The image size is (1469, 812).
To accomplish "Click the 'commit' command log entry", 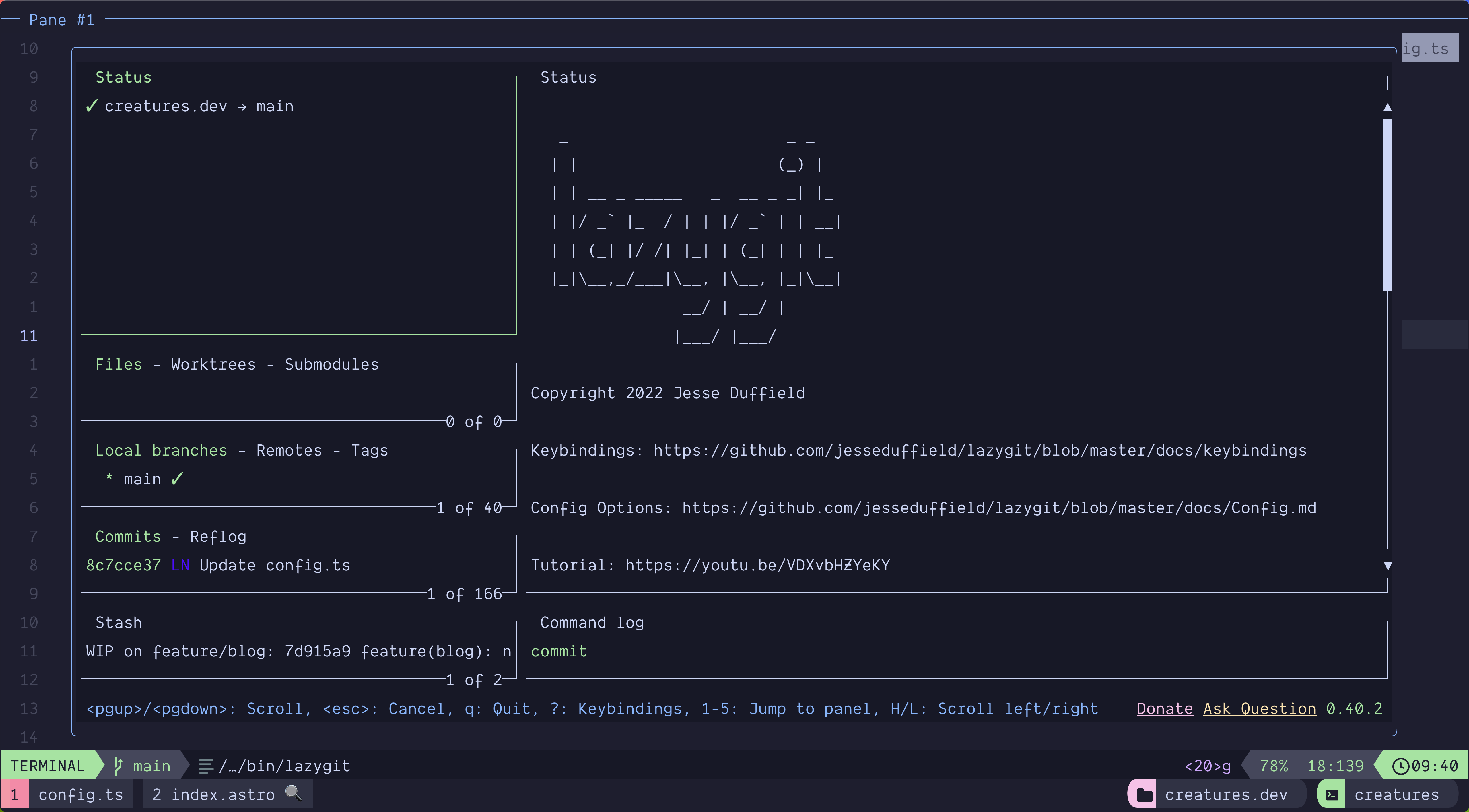I will click(x=559, y=651).
